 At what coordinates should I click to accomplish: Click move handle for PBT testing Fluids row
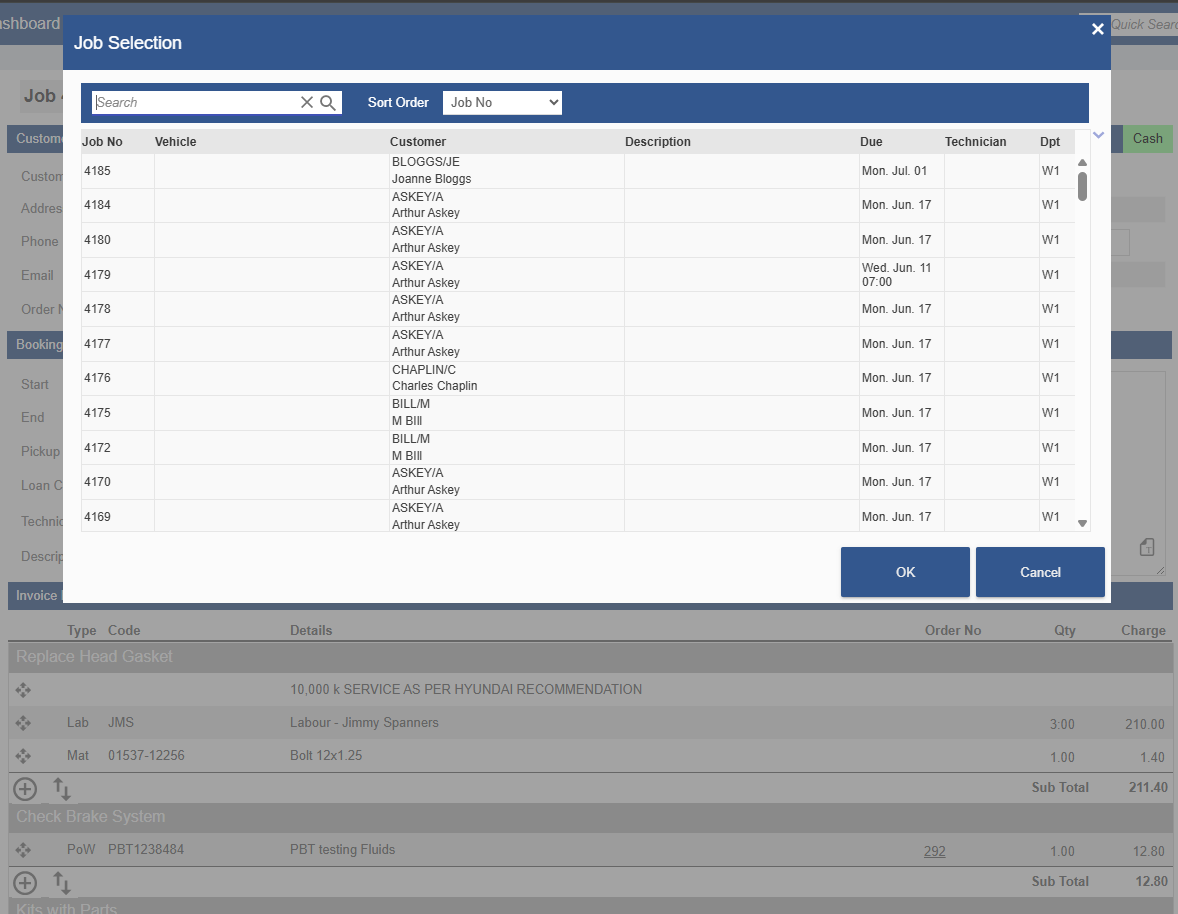tap(23, 849)
